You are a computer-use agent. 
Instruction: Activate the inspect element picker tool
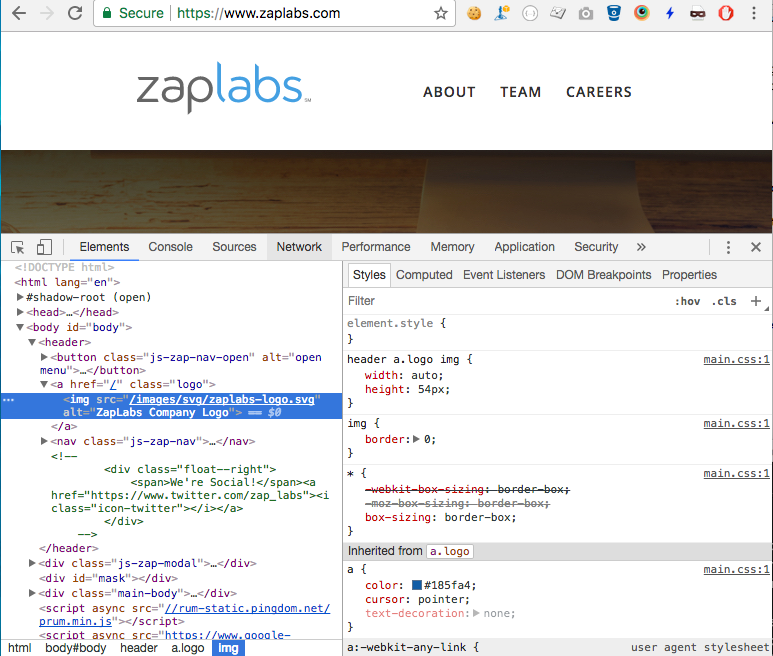tap(18, 247)
